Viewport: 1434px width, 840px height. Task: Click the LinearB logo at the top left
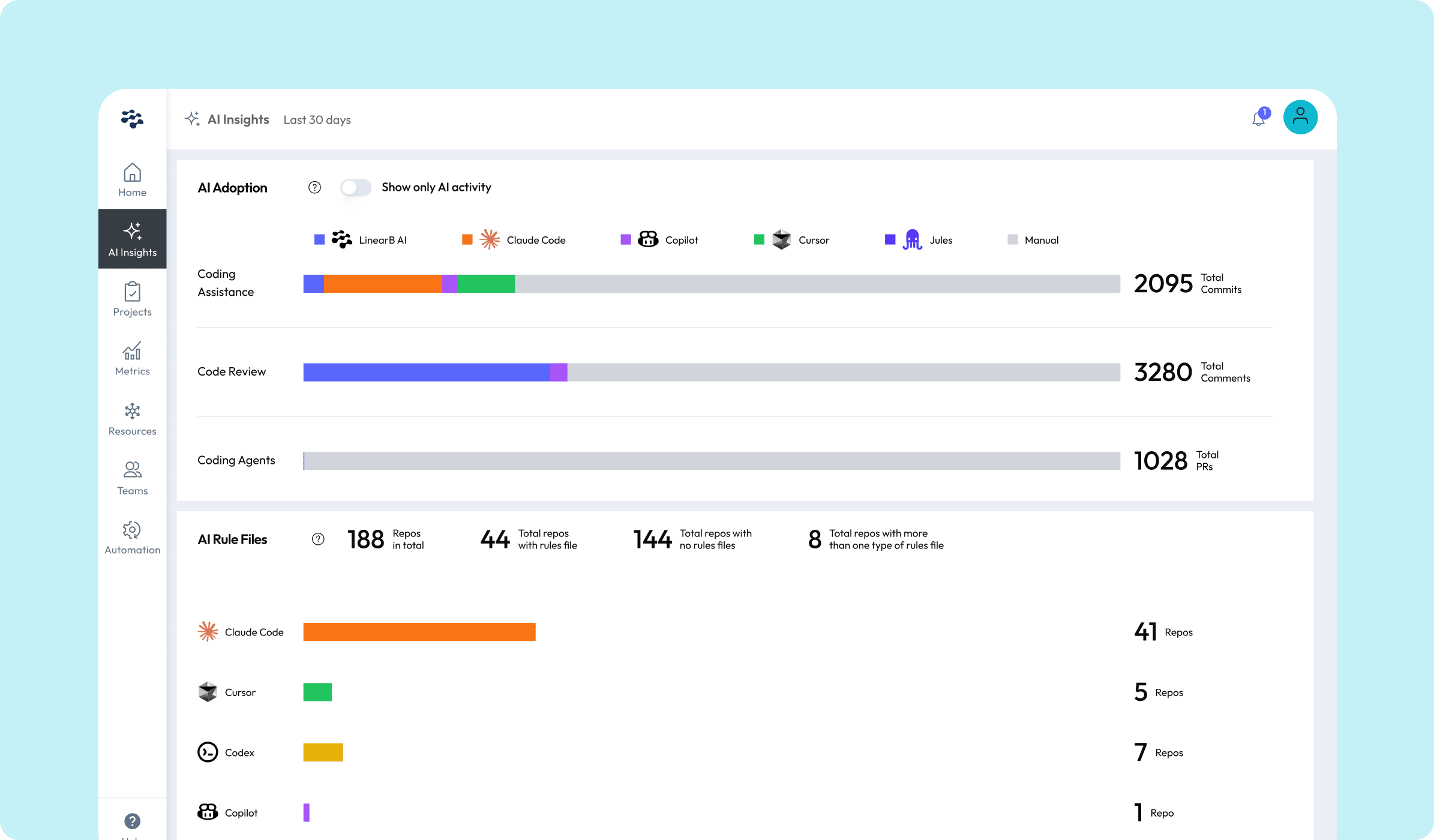point(132,119)
